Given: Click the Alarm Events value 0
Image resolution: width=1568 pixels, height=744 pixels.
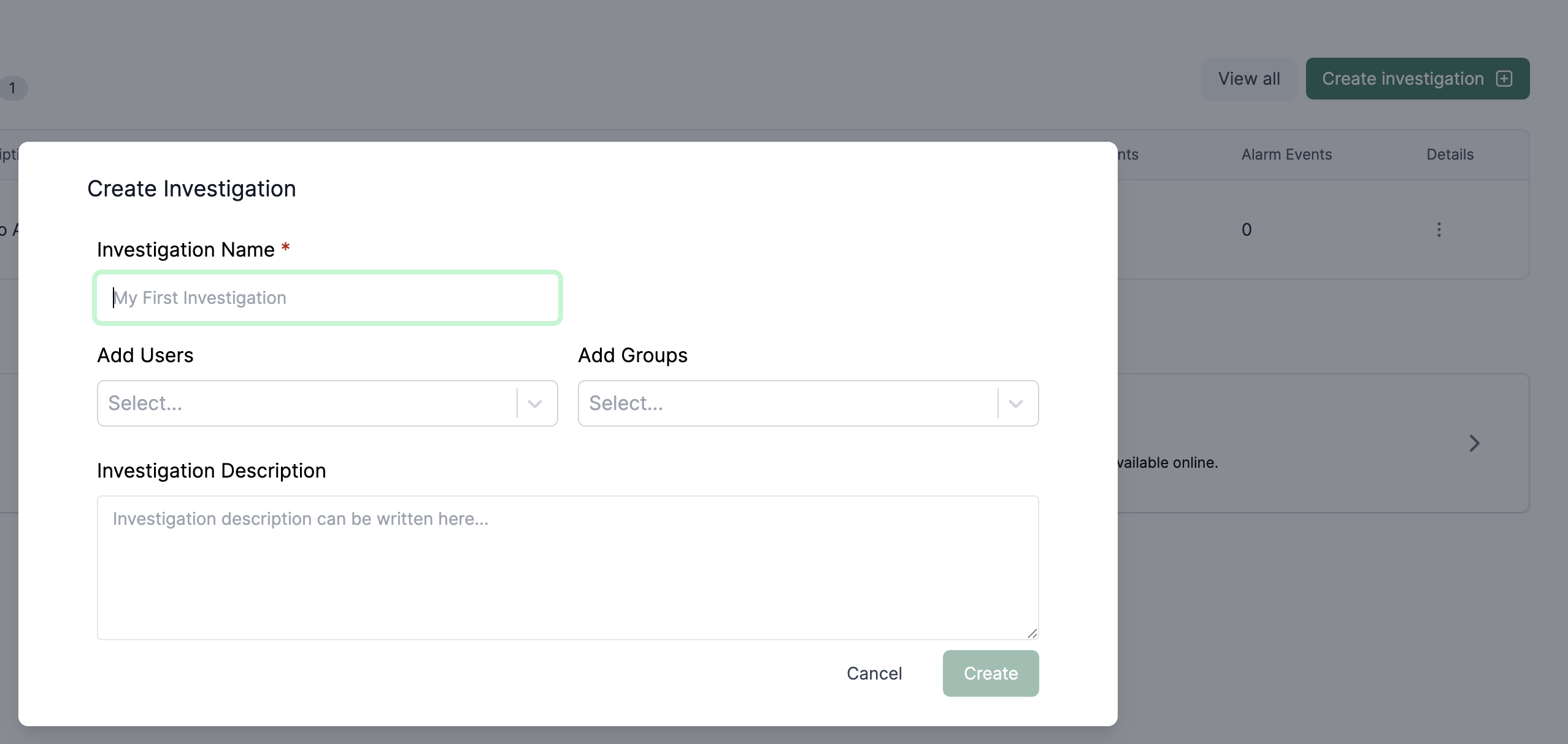Looking at the screenshot, I should [1247, 230].
